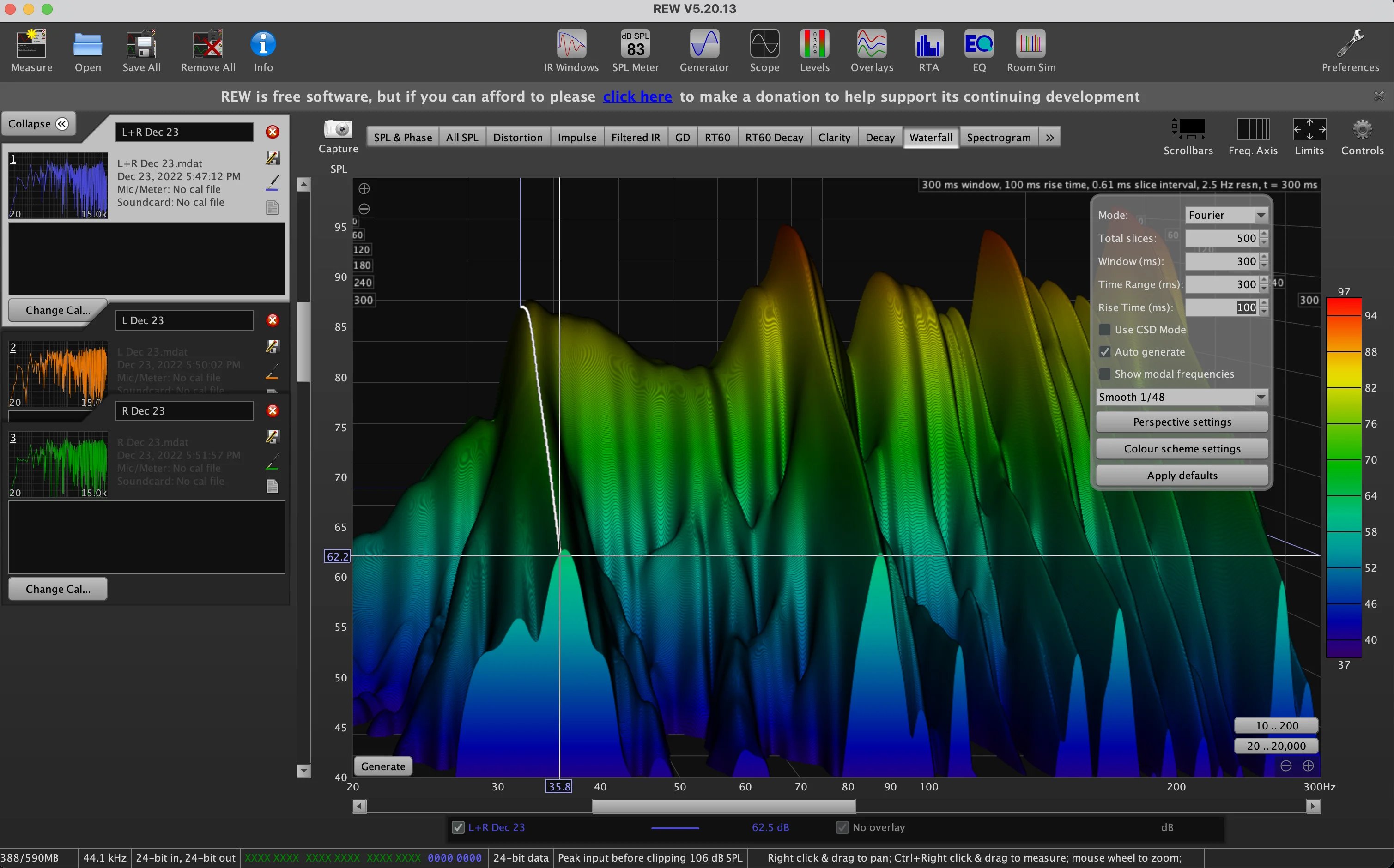Screen dimensions: 1394x868
Task: Click the Capture camera icon
Action: [x=338, y=129]
